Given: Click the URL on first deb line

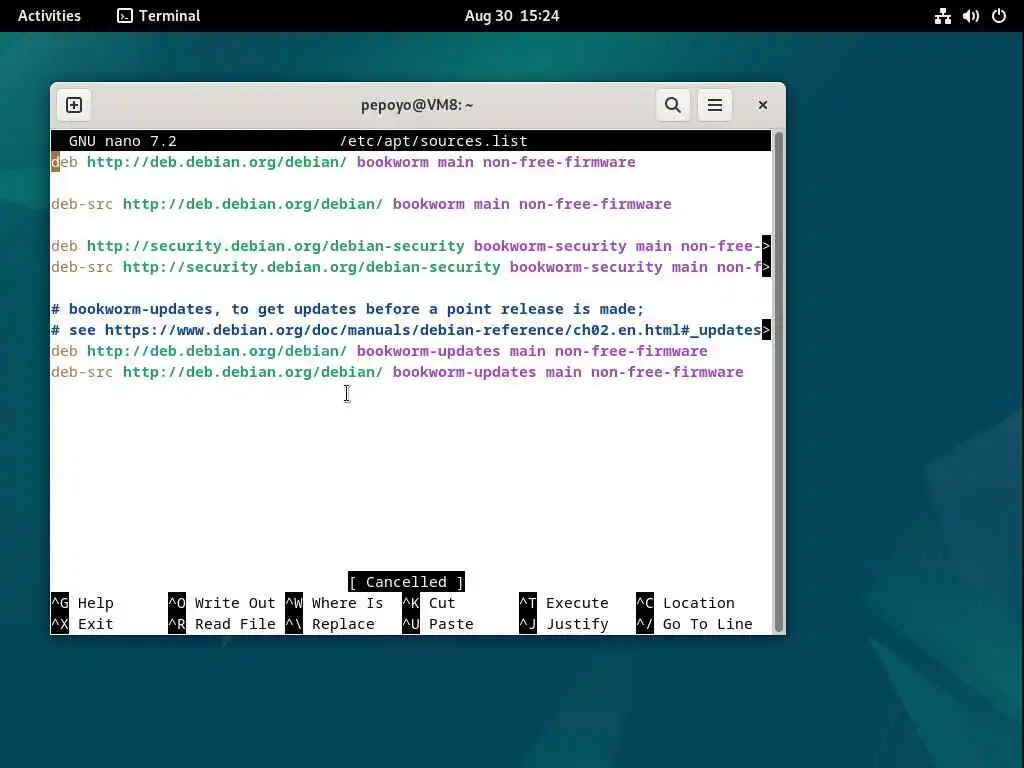Looking at the screenshot, I should point(217,162).
